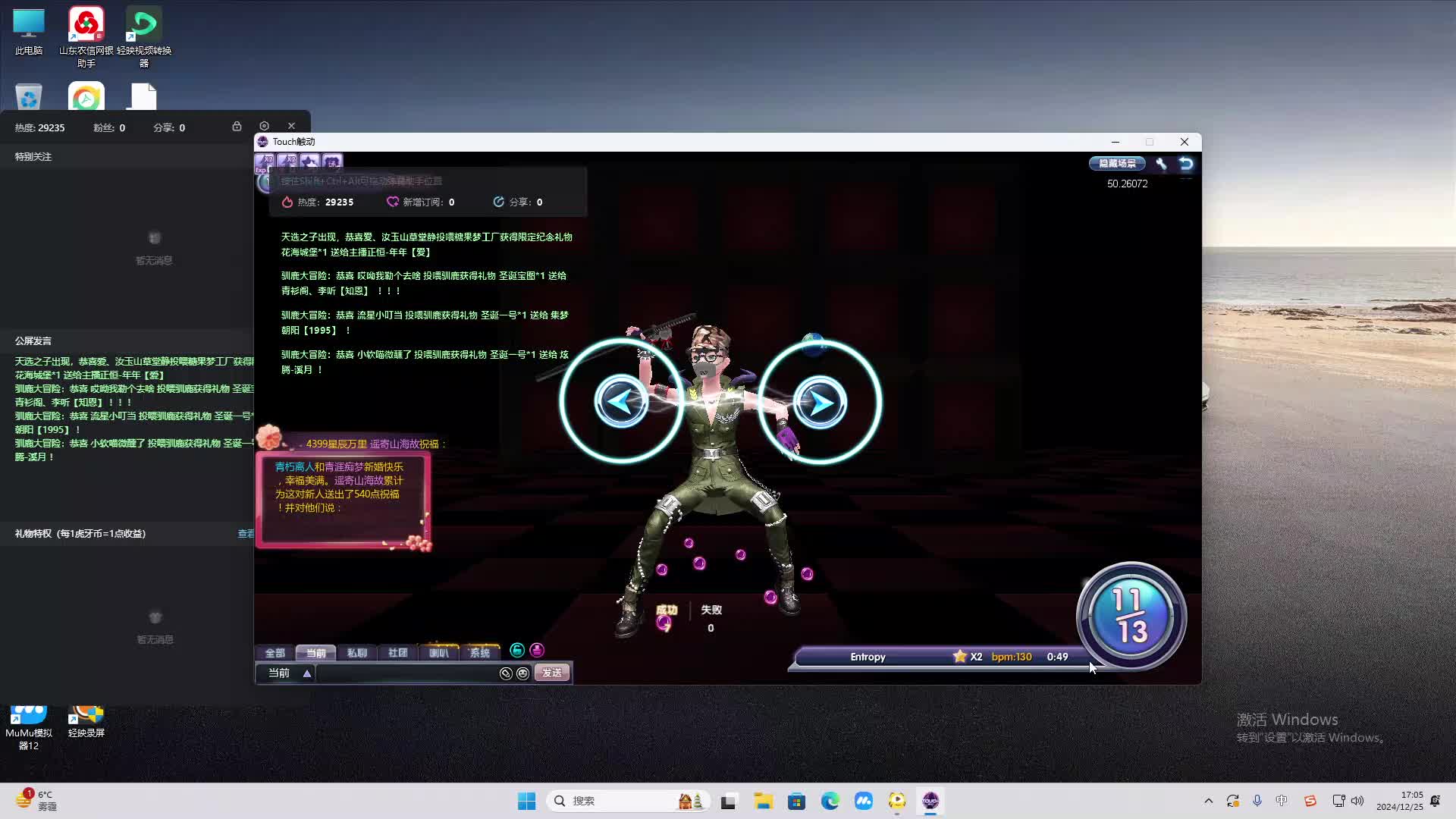This screenshot has height=819, width=1456.
Task: Open the gear settings in streaming panel
Action: [x=264, y=126]
